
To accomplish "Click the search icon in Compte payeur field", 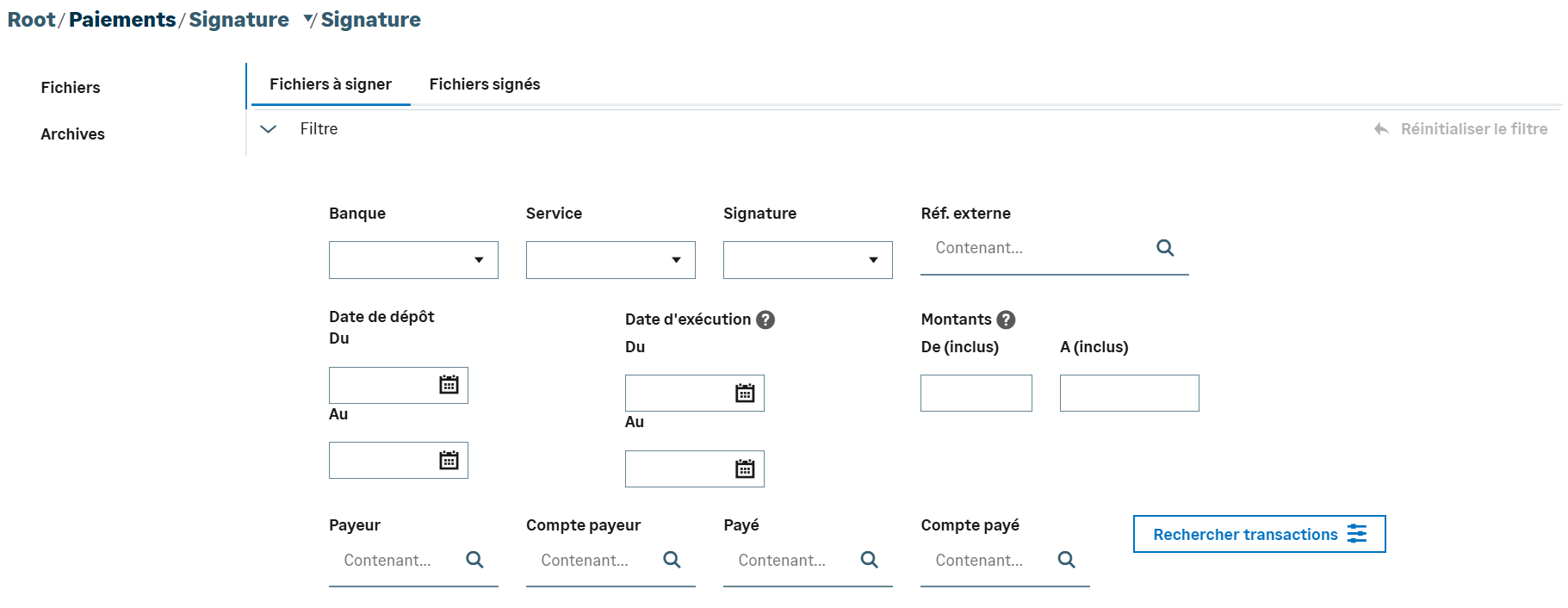I will [x=672, y=560].
